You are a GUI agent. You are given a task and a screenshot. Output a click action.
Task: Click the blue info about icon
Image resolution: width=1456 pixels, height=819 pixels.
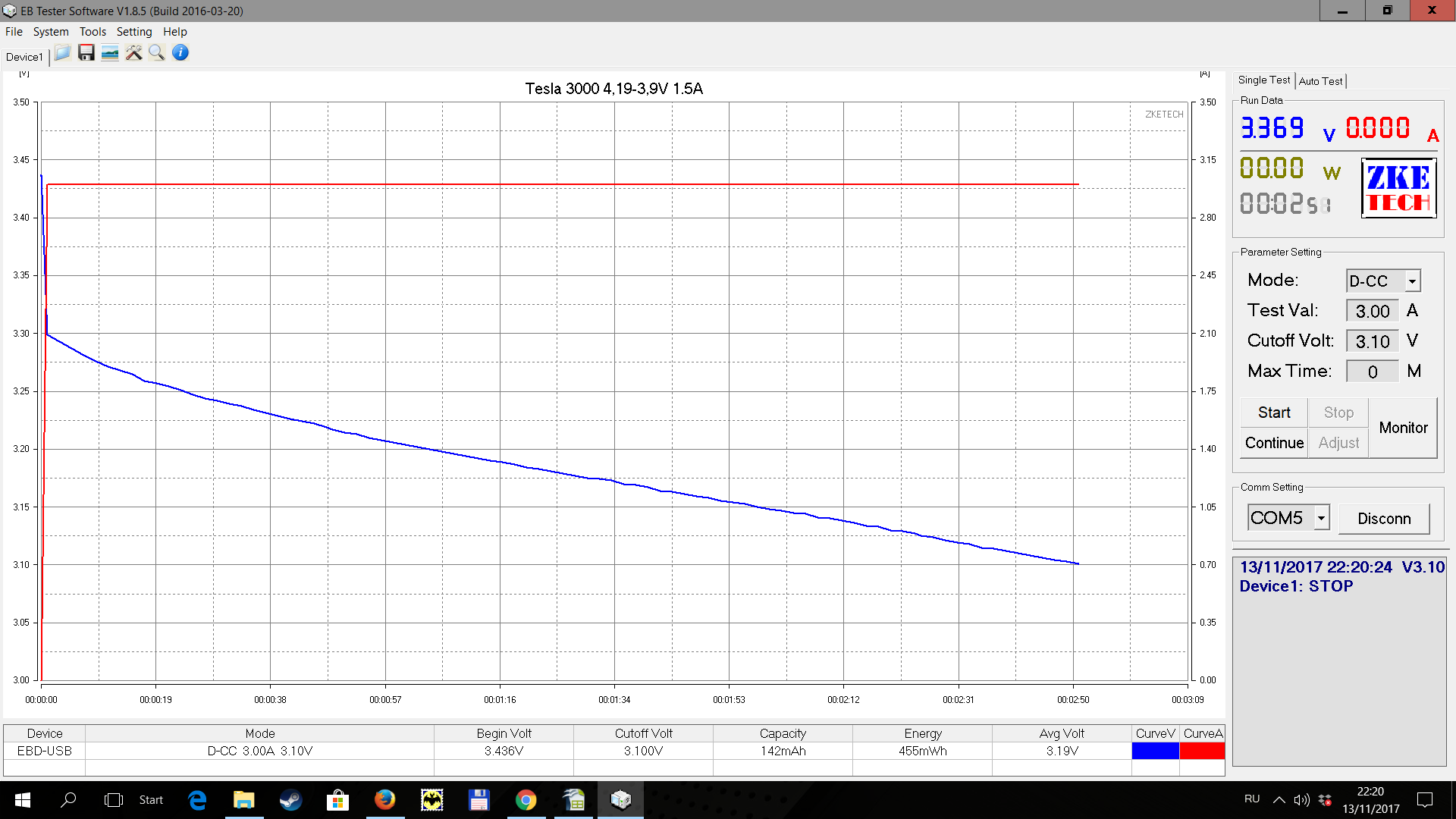tap(180, 53)
